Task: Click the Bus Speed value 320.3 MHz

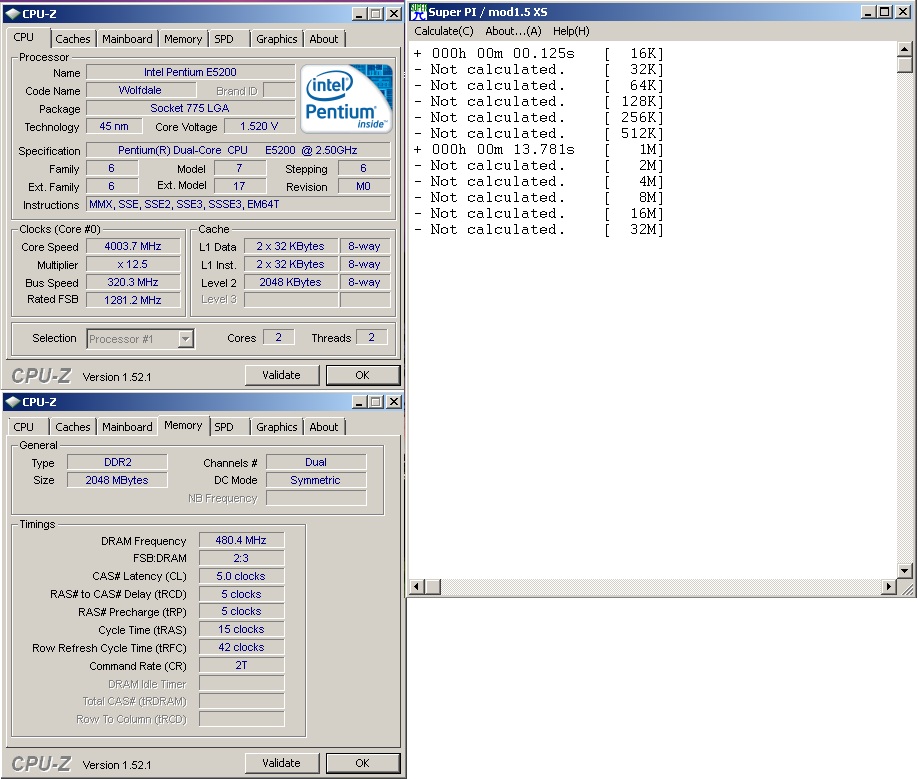Action: point(133,282)
